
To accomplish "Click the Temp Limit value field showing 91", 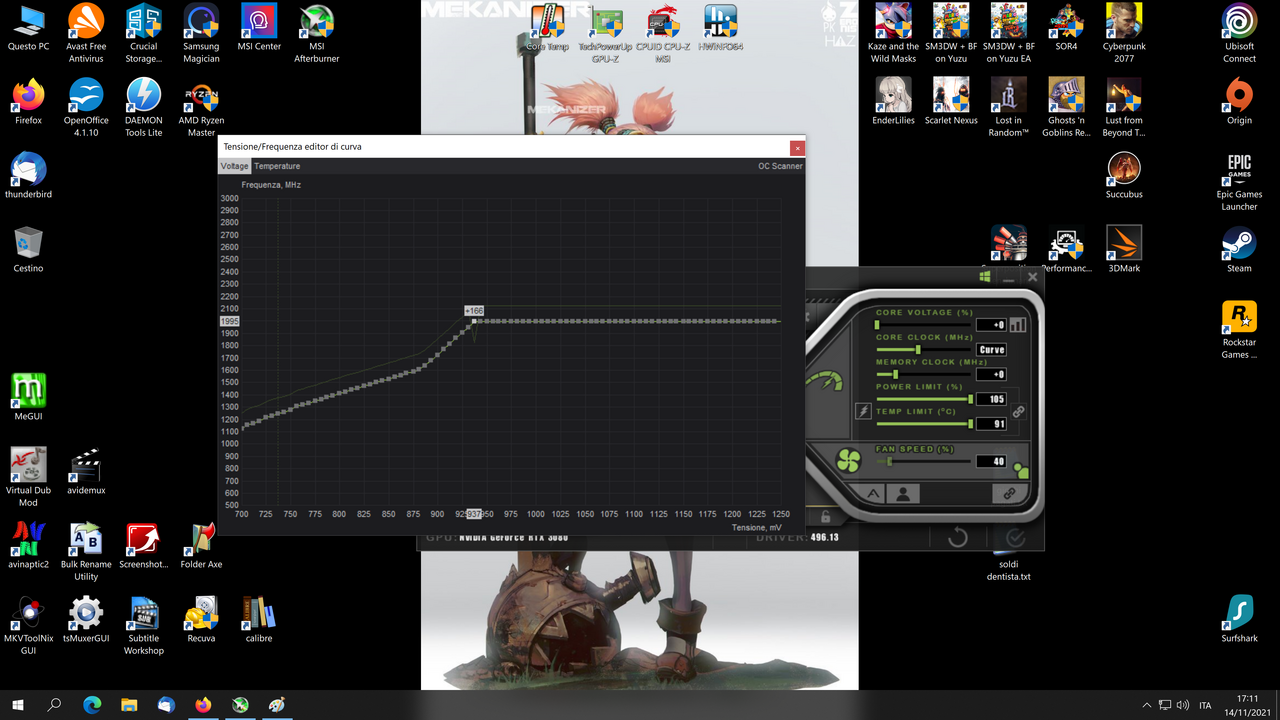I will (x=991, y=424).
